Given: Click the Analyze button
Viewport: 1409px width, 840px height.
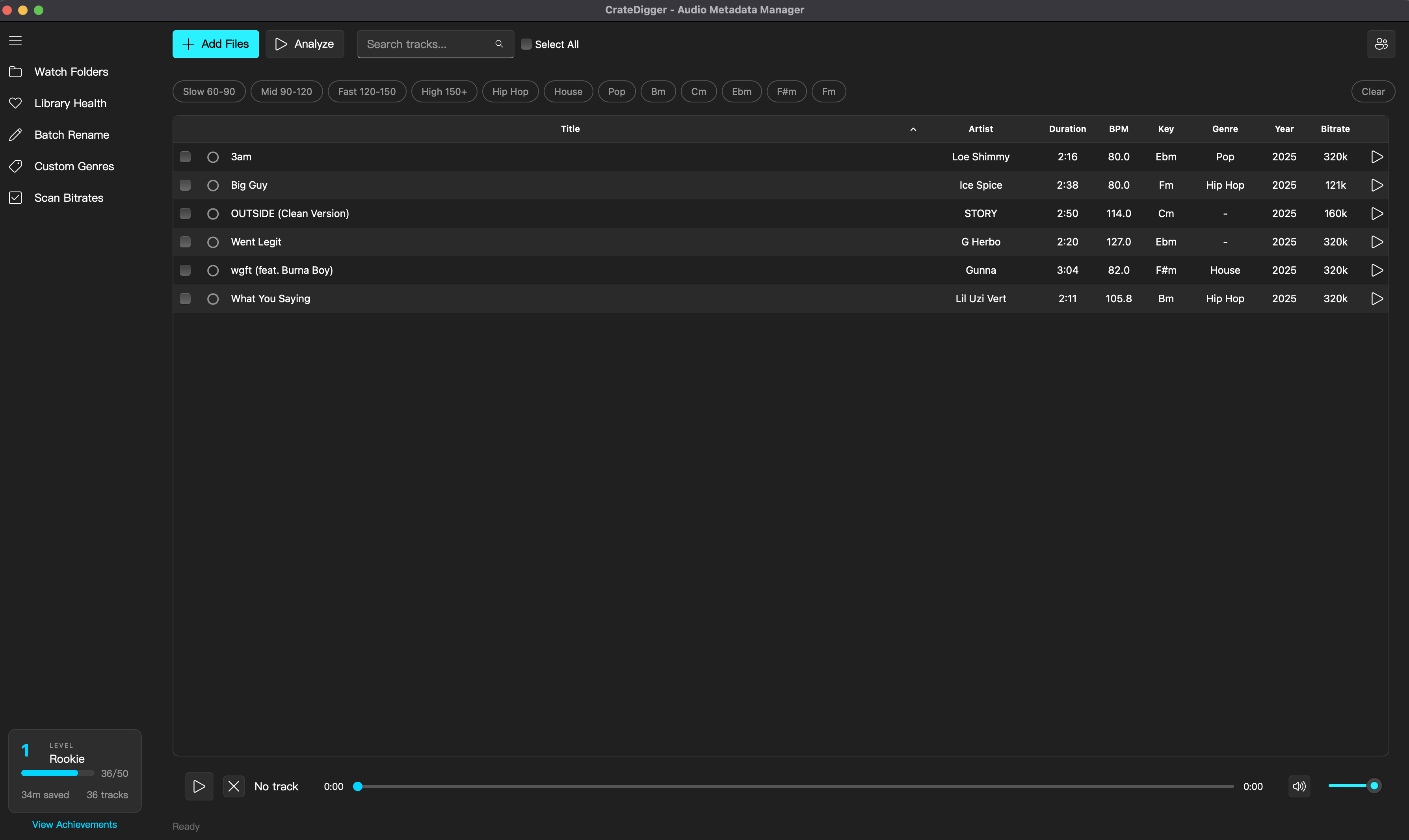Looking at the screenshot, I should coord(304,44).
